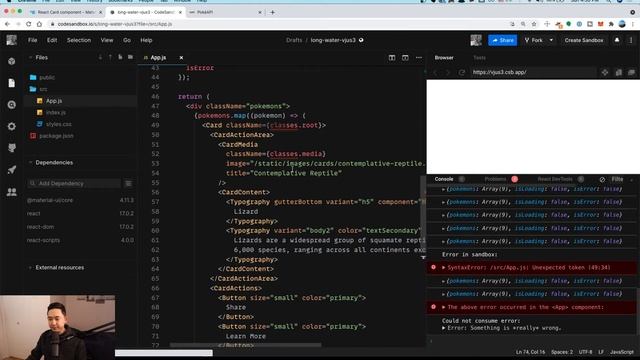Open editor more options ellipsis
The width and height of the screenshot is (640, 360).
[x=419, y=58]
